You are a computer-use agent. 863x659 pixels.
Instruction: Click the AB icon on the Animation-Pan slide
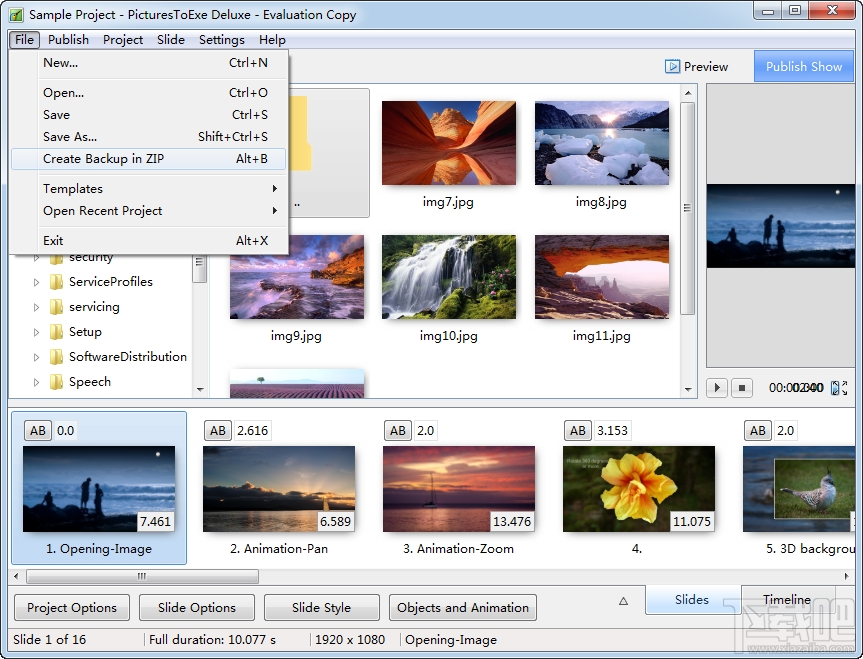pos(217,430)
